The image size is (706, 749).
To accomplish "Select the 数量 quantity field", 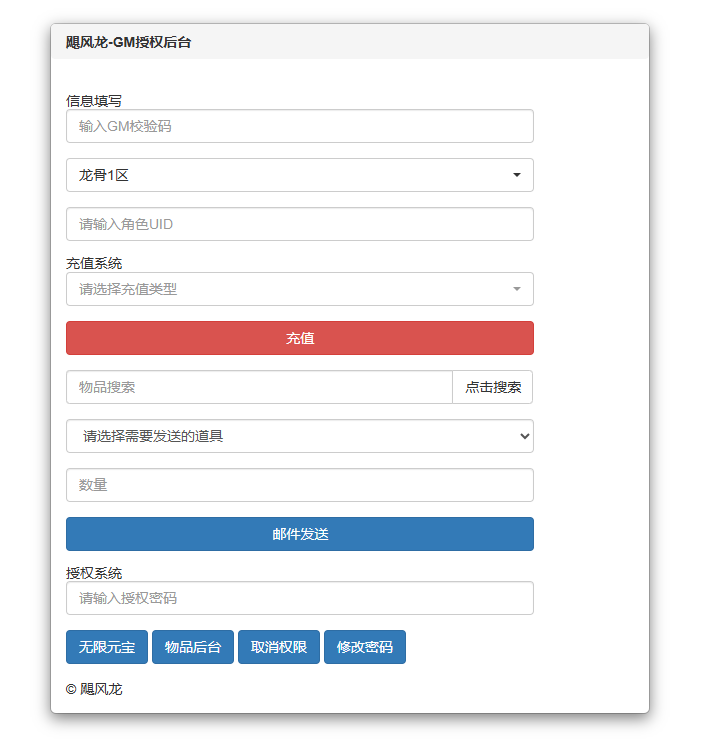I will coord(300,485).
